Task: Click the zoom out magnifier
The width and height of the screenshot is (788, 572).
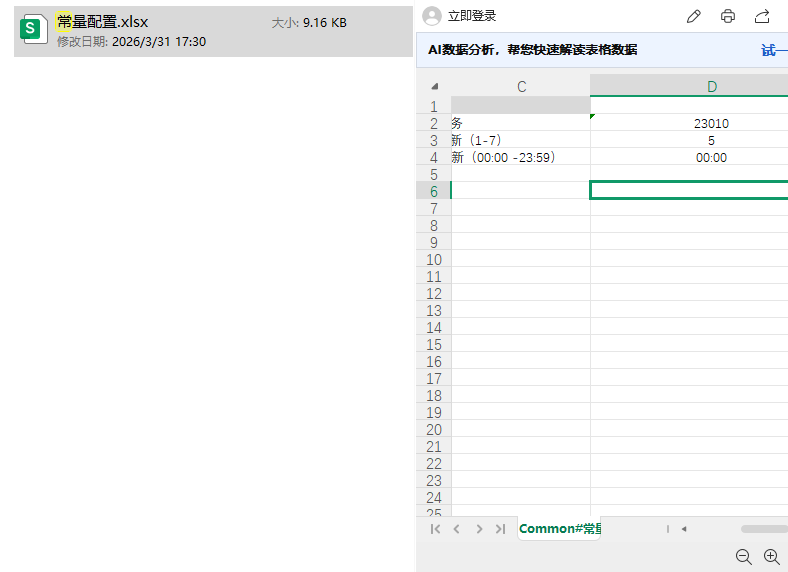Action: (743, 557)
